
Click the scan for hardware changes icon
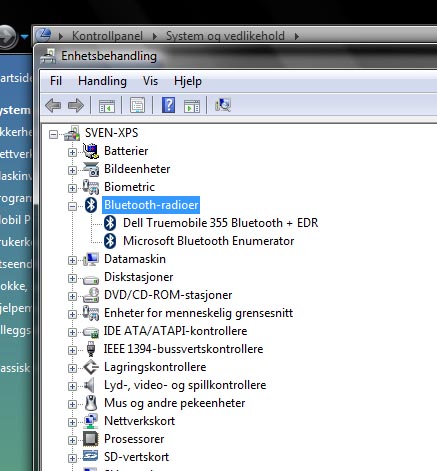pos(223,105)
